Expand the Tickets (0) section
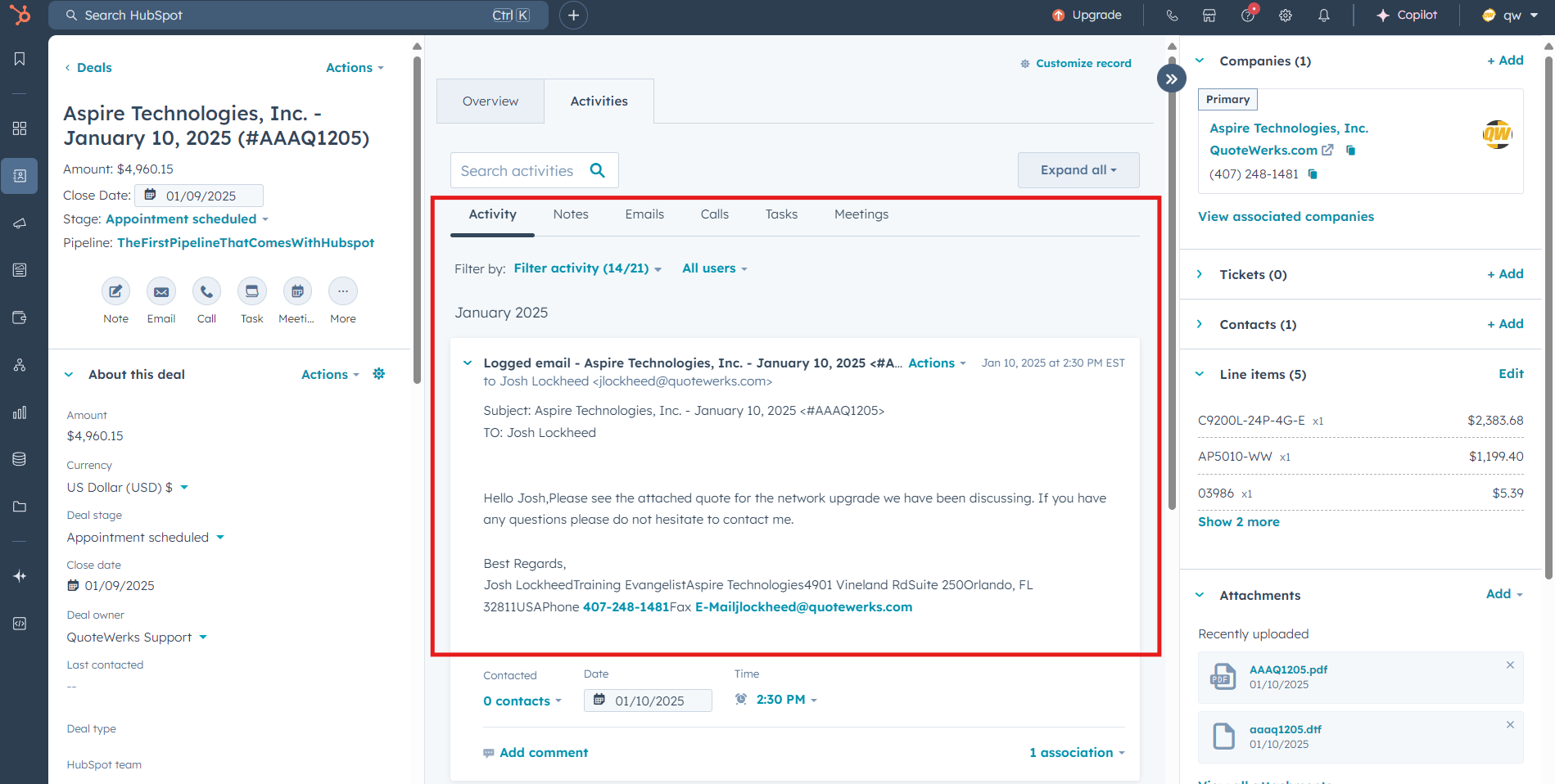Image resolution: width=1555 pixels, height=784 pixels. click(1200, 274)
